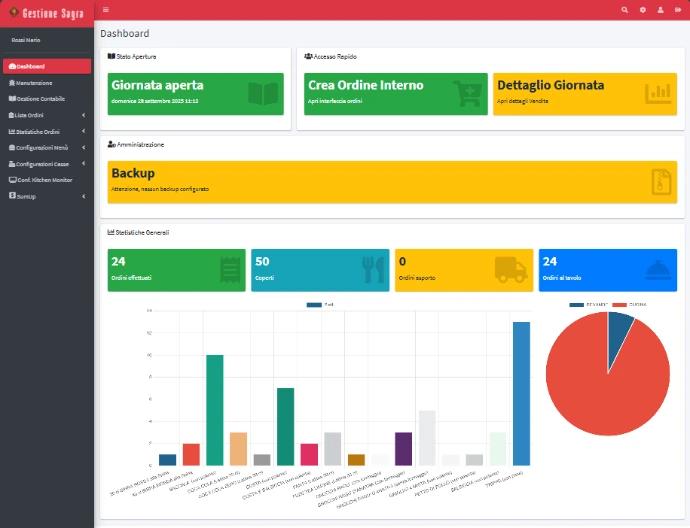Click the bar chart icon on Dettaglio Giornata
The image size is (690, 528).
pyautogui.click(x=659, y=94)
